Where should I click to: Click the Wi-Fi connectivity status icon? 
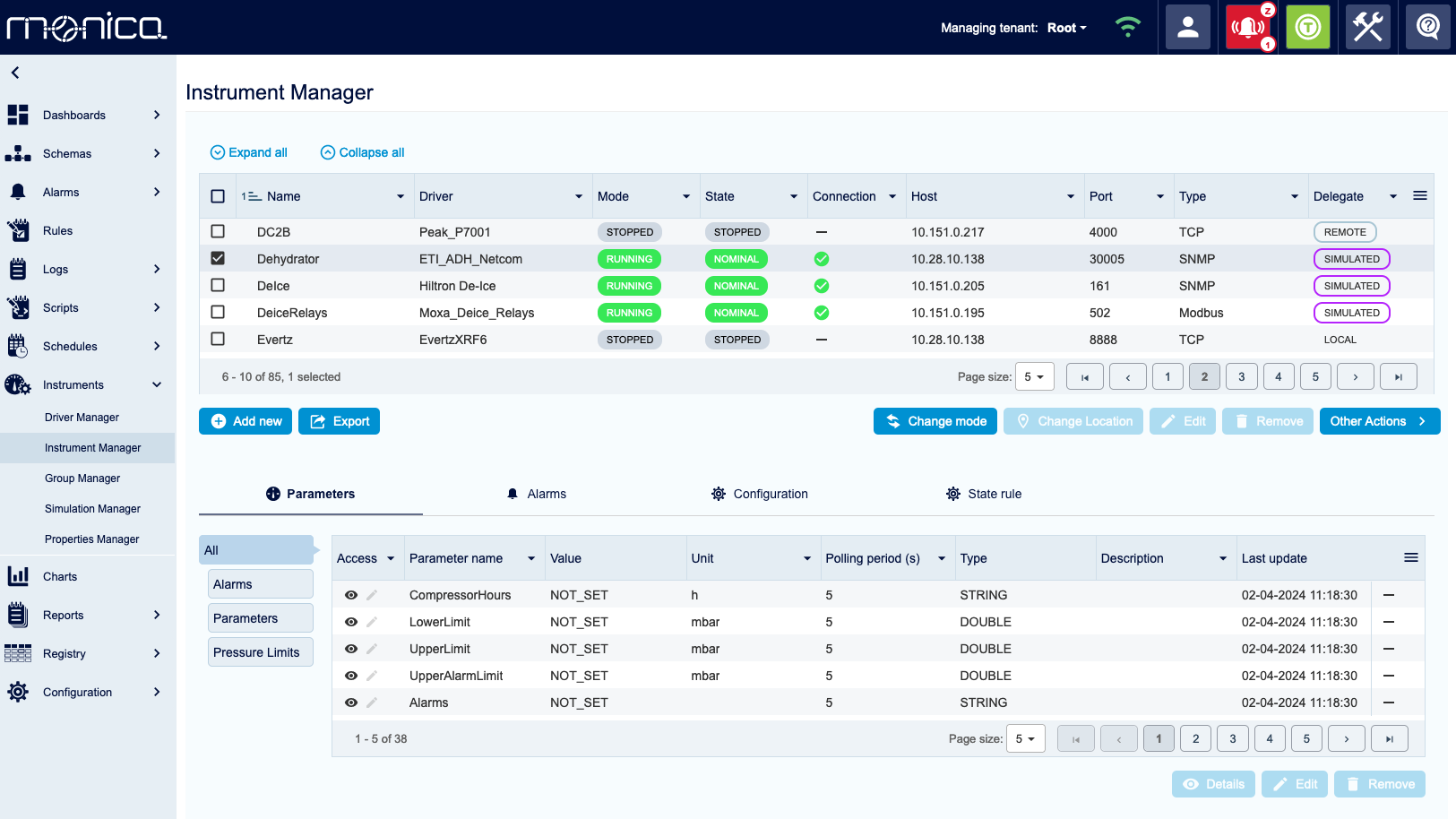point(1128,27)
